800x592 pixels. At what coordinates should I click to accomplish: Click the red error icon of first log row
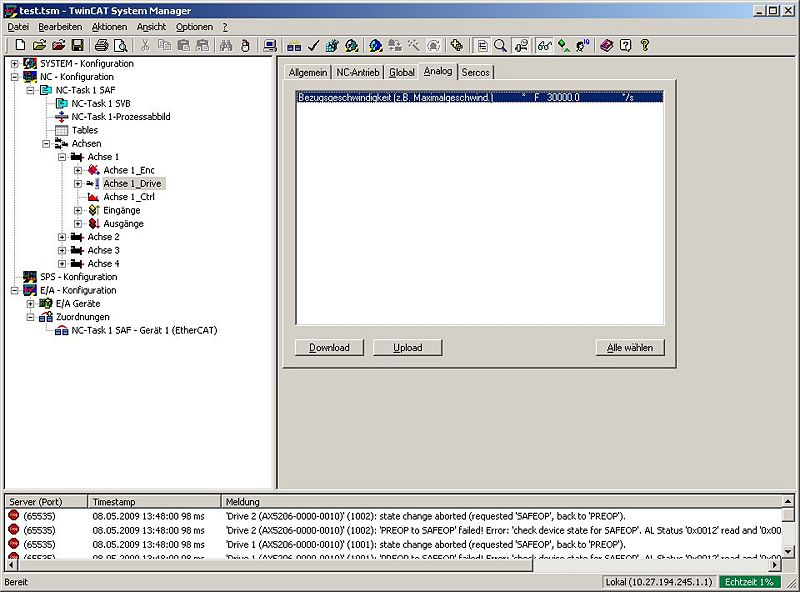click(14, 516)
